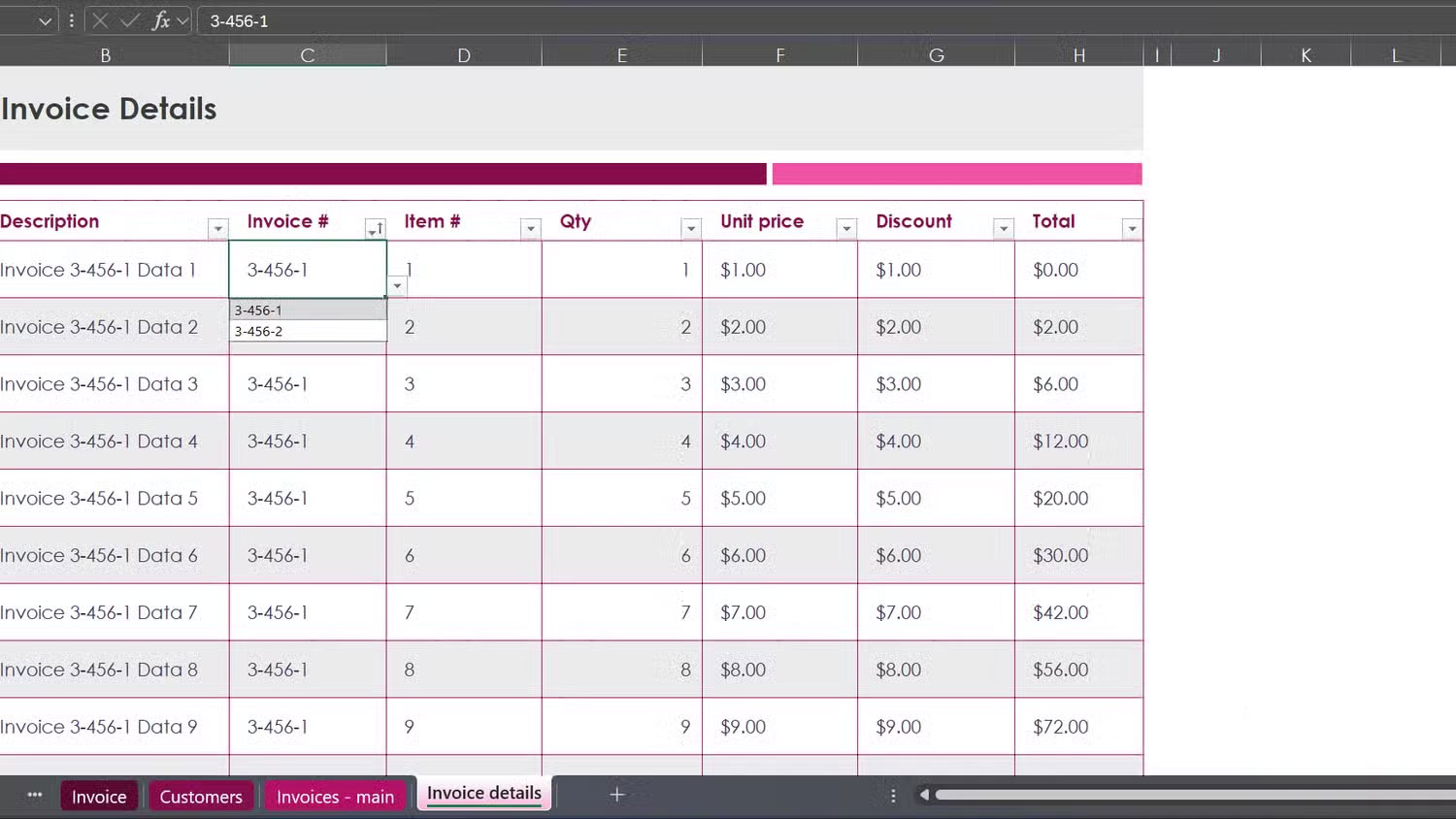The width and height of the screenshot is (1456, 819).
Task: Open the Description column filter dropdown
Action: 217,228
